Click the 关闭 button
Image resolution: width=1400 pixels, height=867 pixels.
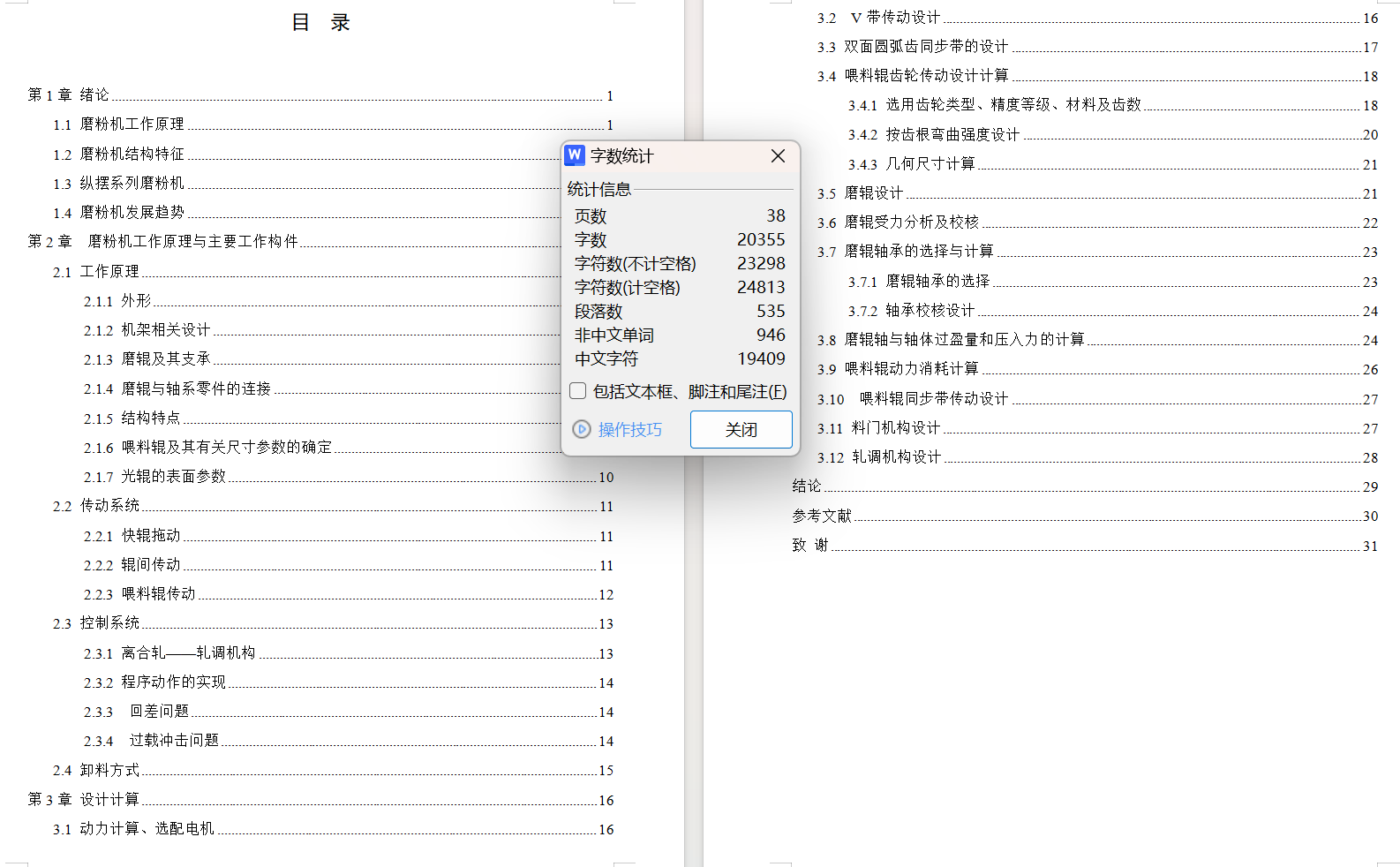(741, 429)
